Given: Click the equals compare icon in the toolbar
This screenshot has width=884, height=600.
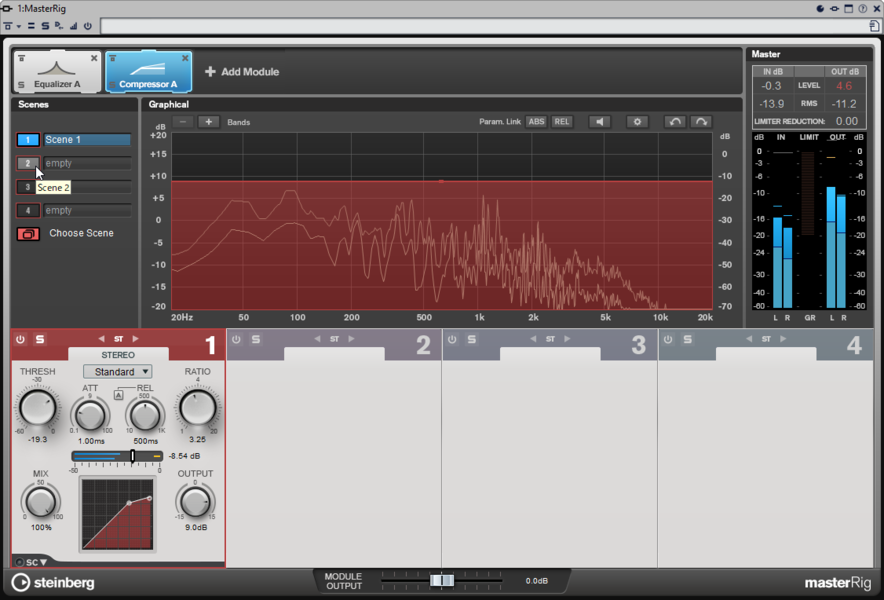Looking at the screenshot, I should click(31, 26).
